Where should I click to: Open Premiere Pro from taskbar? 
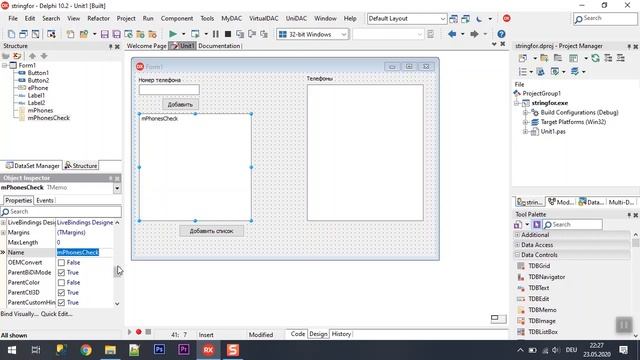(184, 350)
